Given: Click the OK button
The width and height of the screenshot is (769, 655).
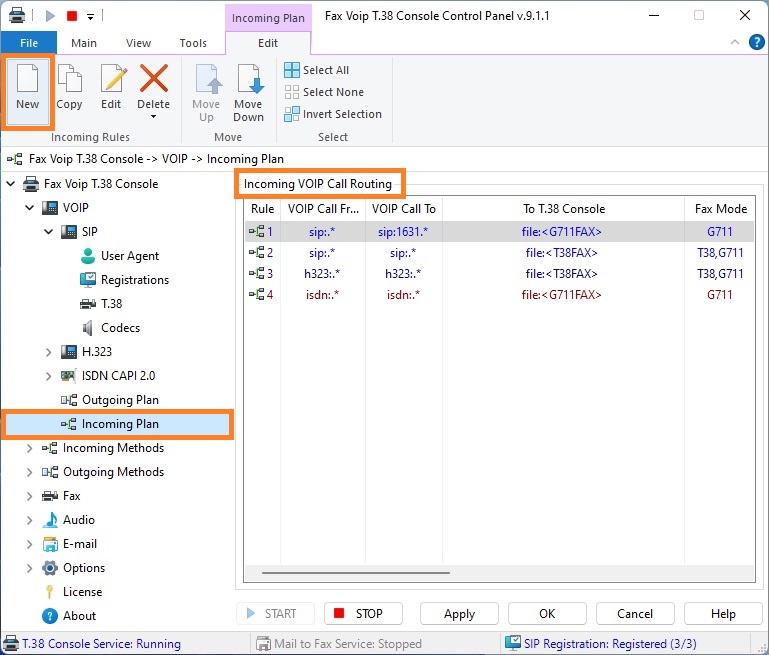Looking at the screenshot, I should click(547, 614).
